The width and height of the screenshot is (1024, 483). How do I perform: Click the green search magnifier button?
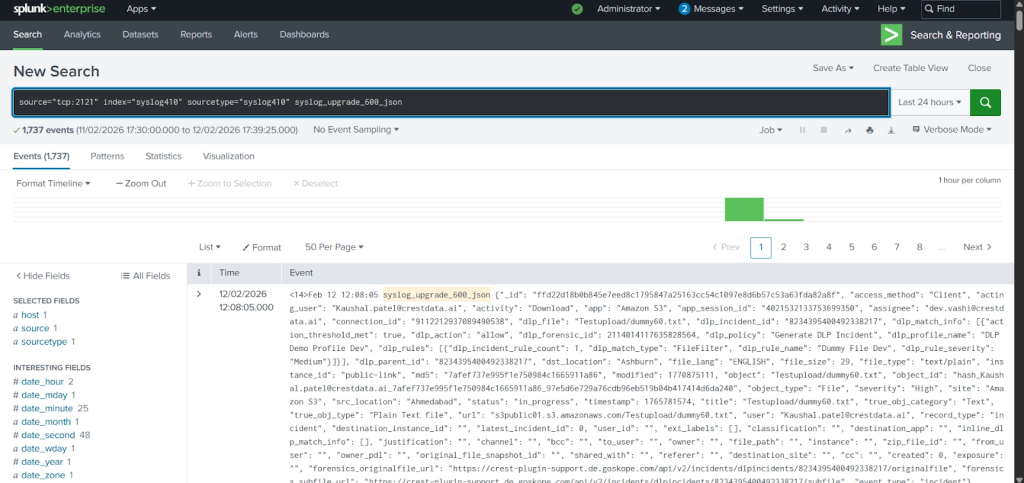pos(985,102)
